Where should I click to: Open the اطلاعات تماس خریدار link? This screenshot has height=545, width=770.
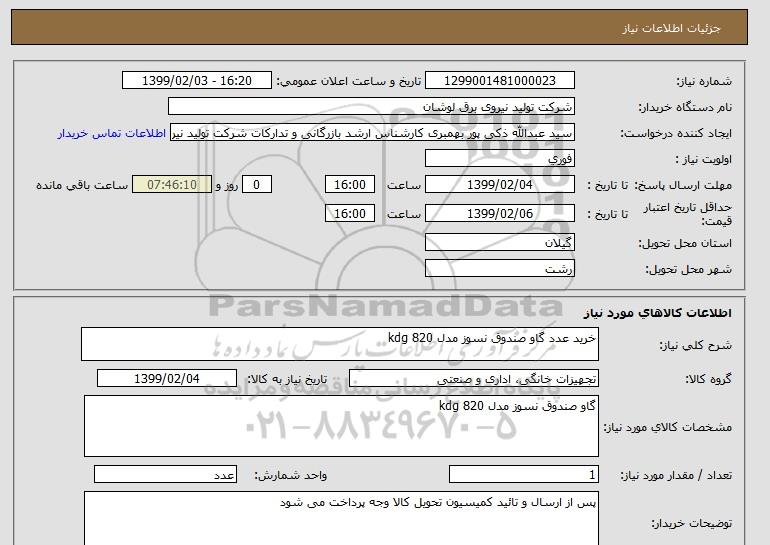111,134
